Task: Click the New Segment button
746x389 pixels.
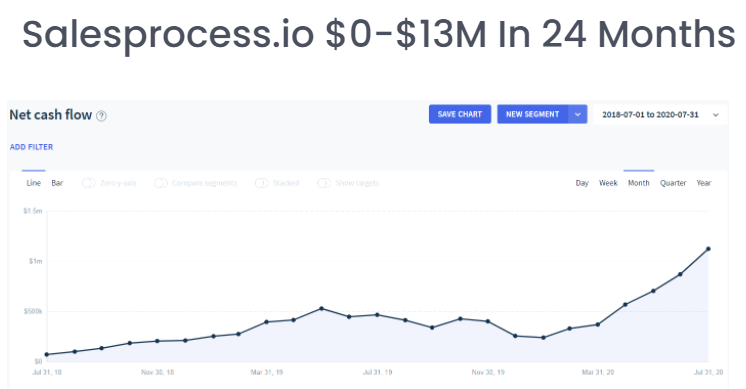Action: pos(532,114)
